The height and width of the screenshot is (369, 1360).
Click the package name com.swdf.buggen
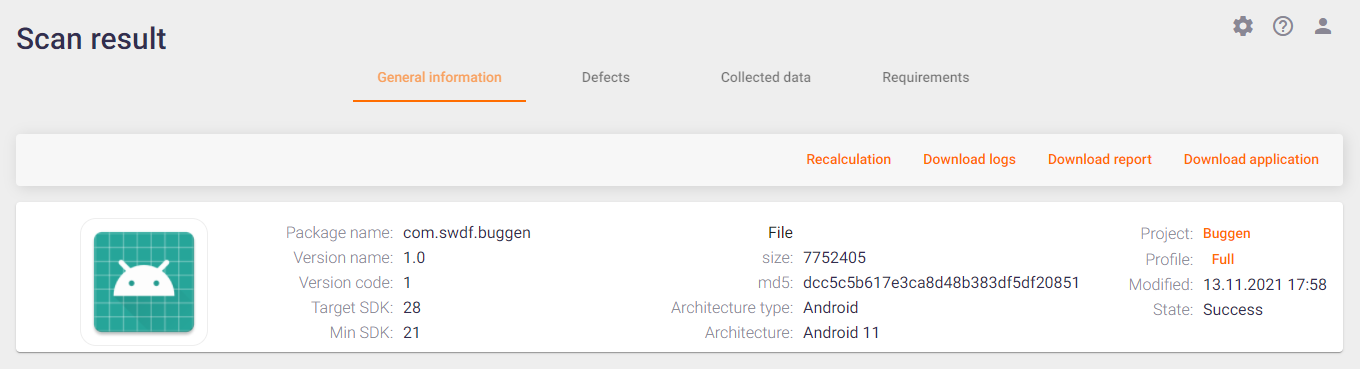click(x=467, y=233)
